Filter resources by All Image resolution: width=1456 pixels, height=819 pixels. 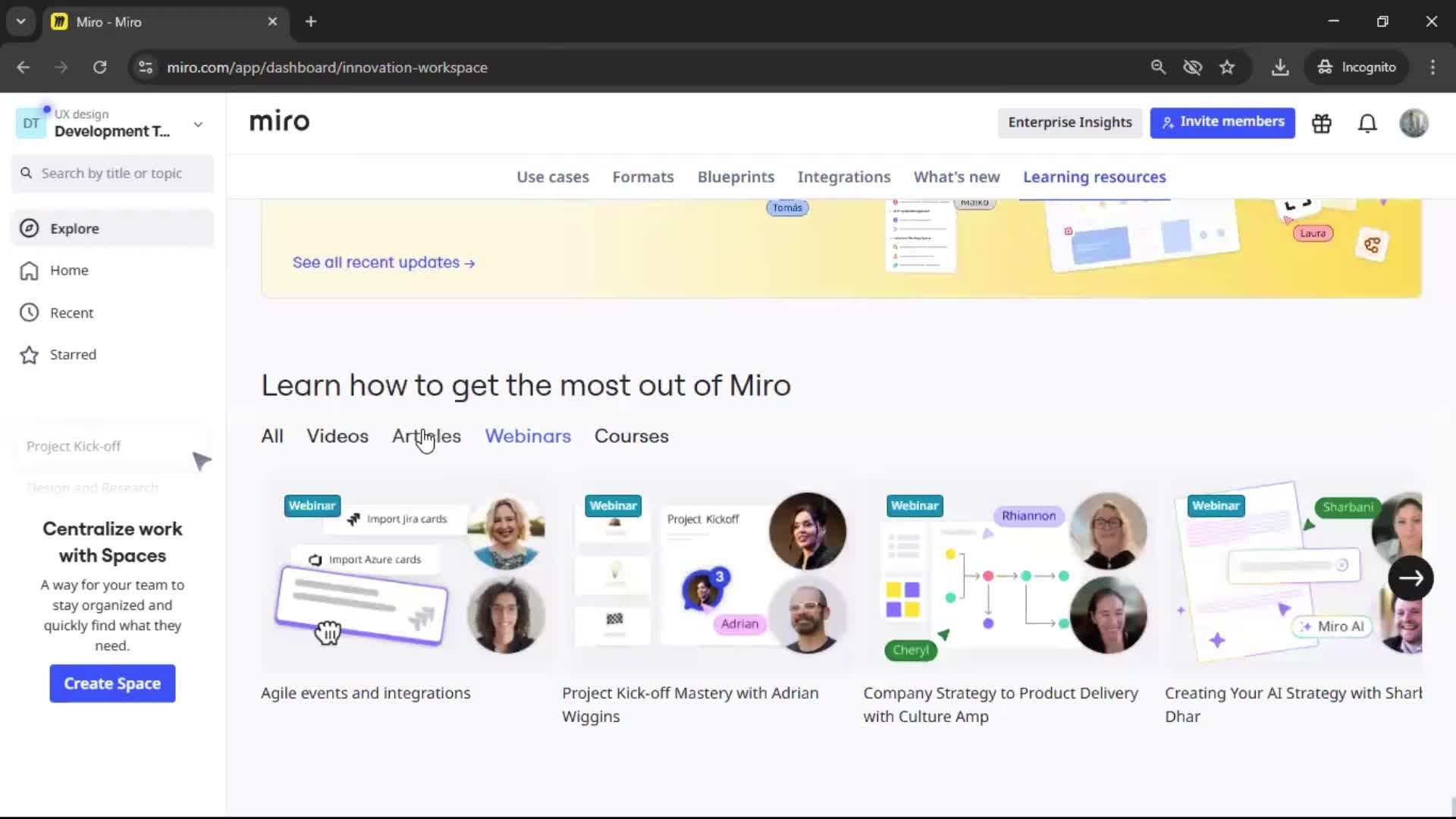coord(272,436)
